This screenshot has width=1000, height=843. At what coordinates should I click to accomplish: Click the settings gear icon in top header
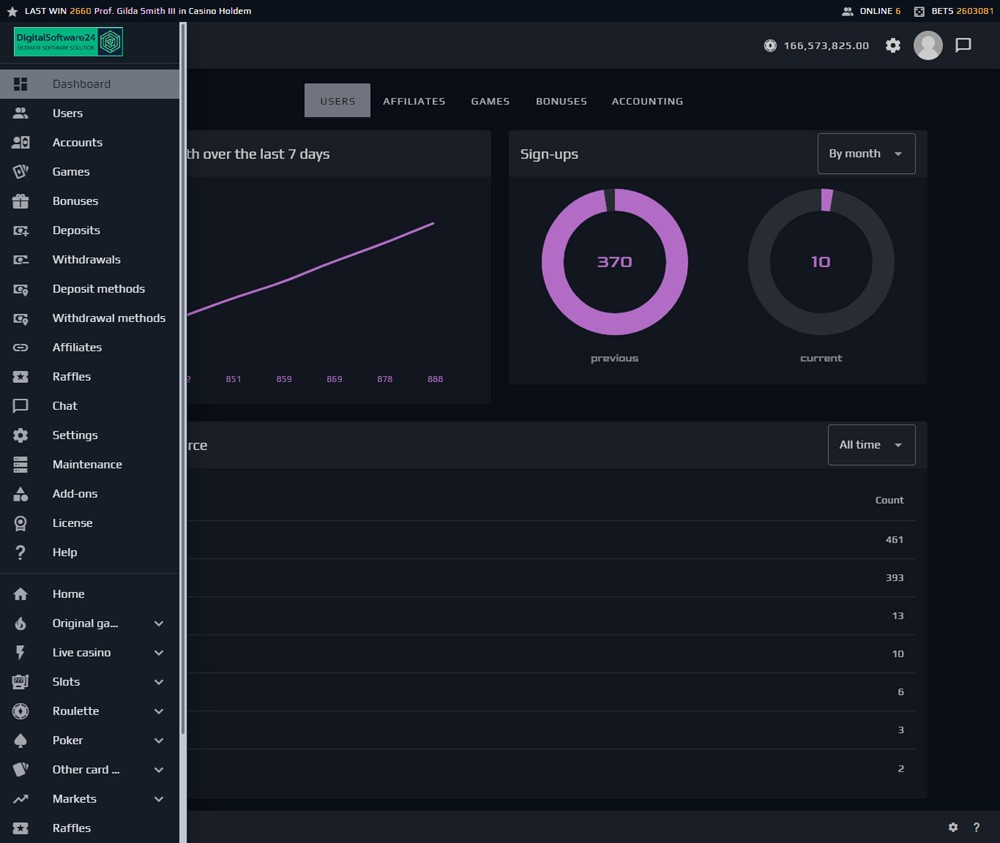tap(893, 45)
